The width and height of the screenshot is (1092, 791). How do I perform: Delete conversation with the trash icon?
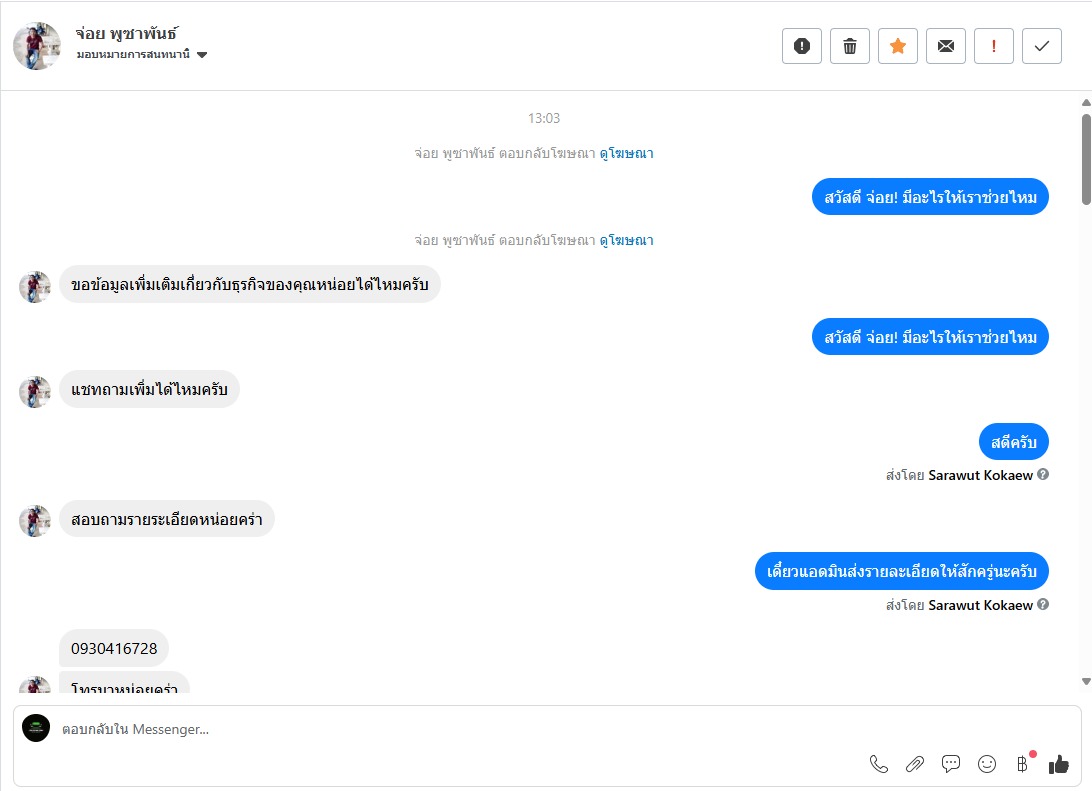[850, 46]
